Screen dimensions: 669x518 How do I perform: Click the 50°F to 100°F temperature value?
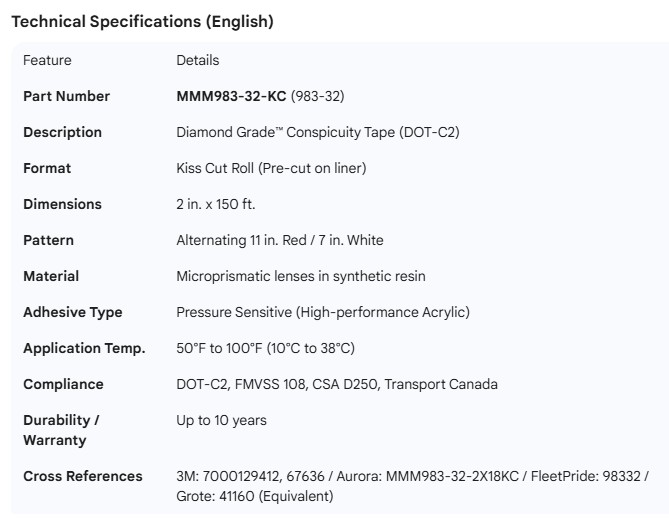click(x=265, y=348)
